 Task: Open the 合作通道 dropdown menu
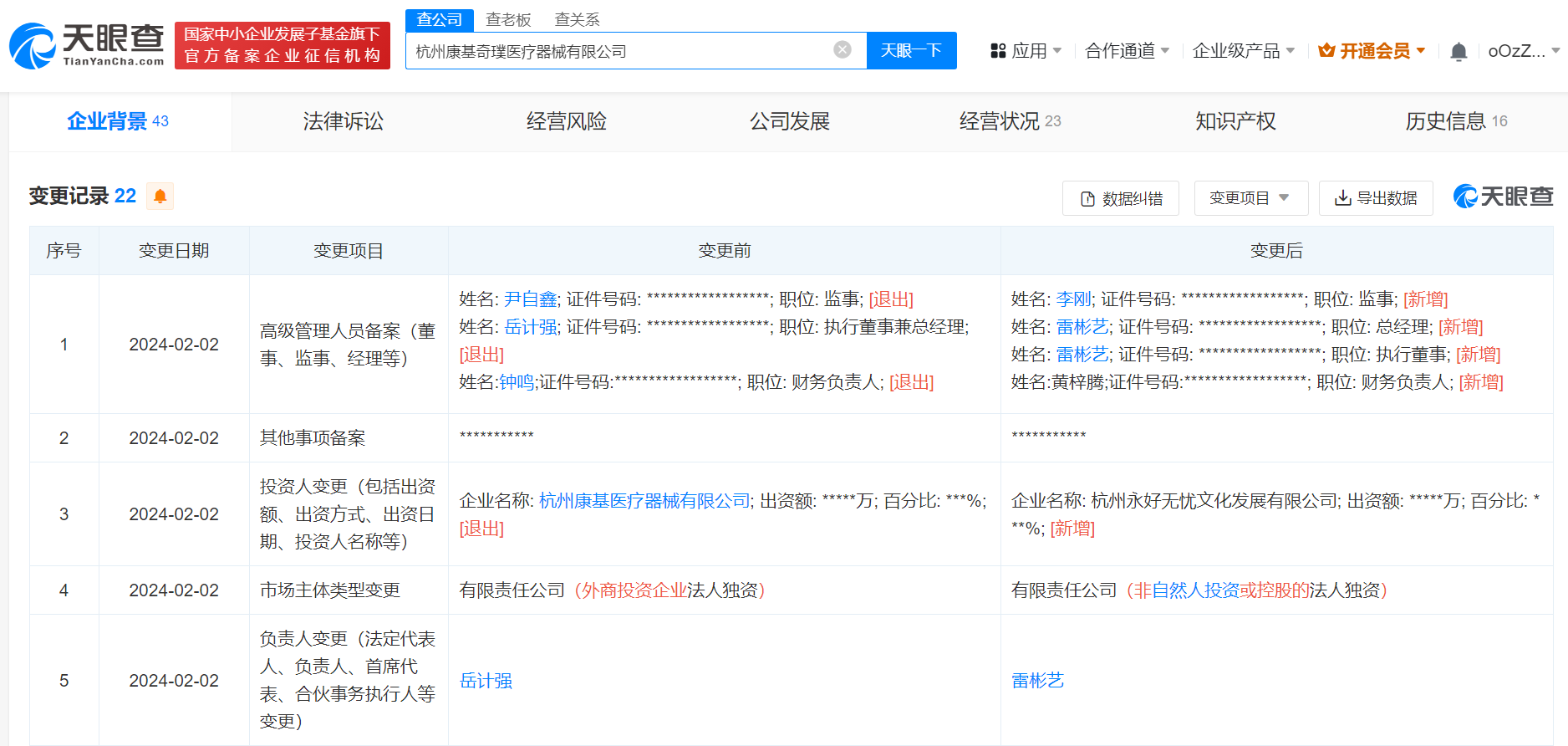(1126, 51)
